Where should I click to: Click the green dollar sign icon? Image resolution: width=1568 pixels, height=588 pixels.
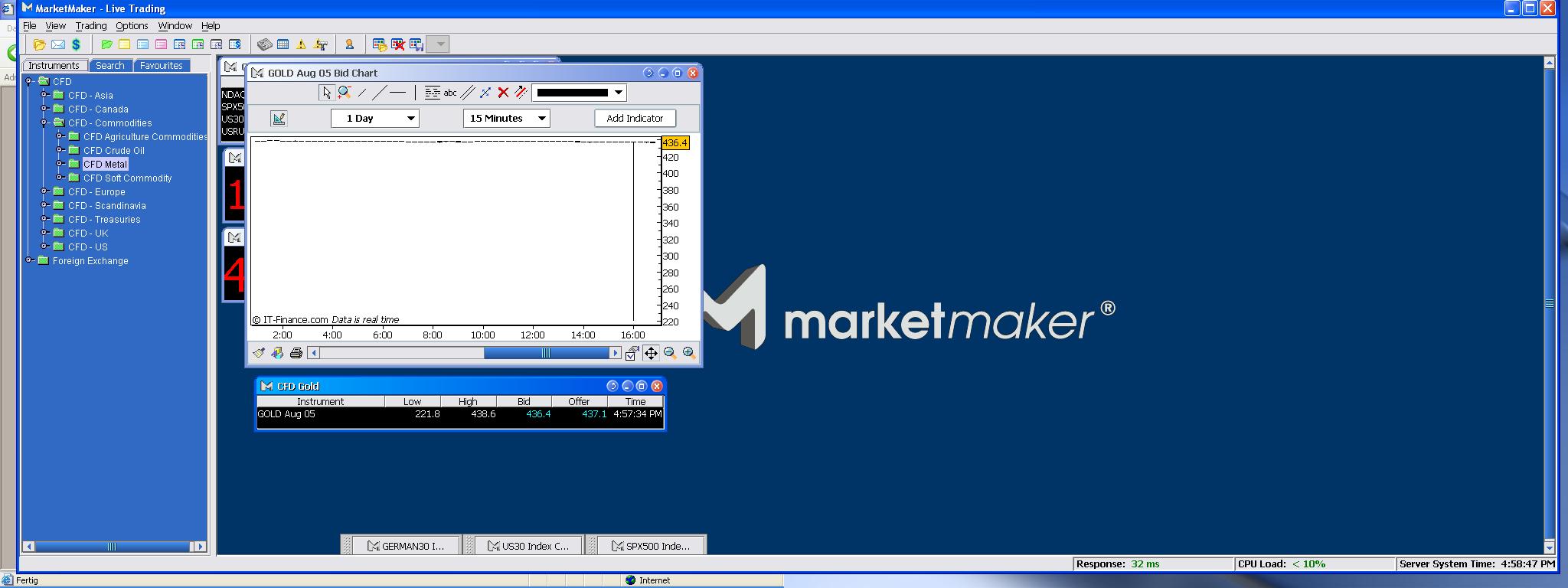[x=76, y=44]
